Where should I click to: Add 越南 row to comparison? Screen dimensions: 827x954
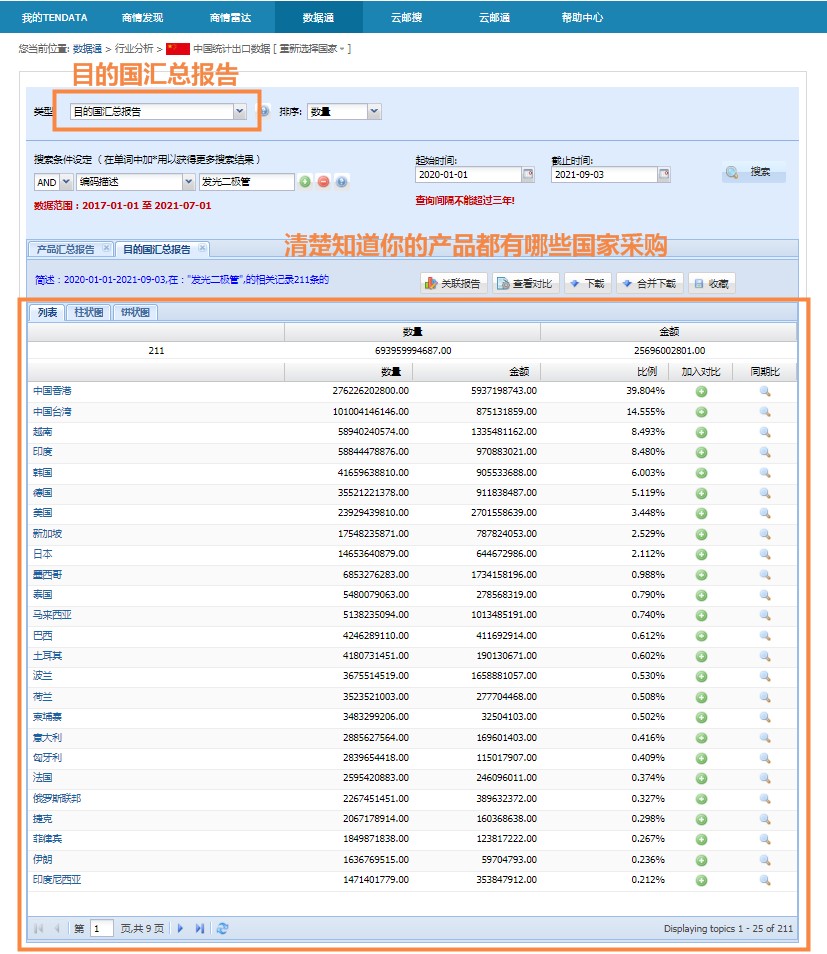[x=701, y=433]
